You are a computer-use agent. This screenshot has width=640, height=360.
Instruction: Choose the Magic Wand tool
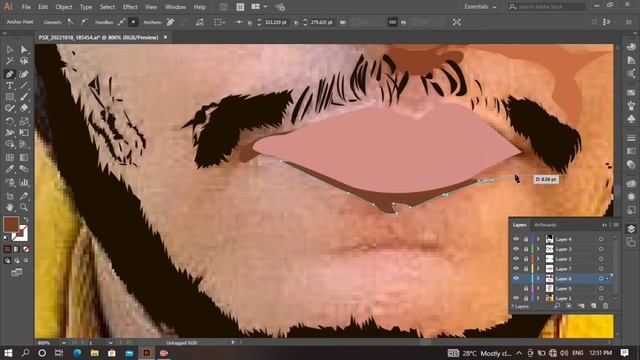[10, 61]
